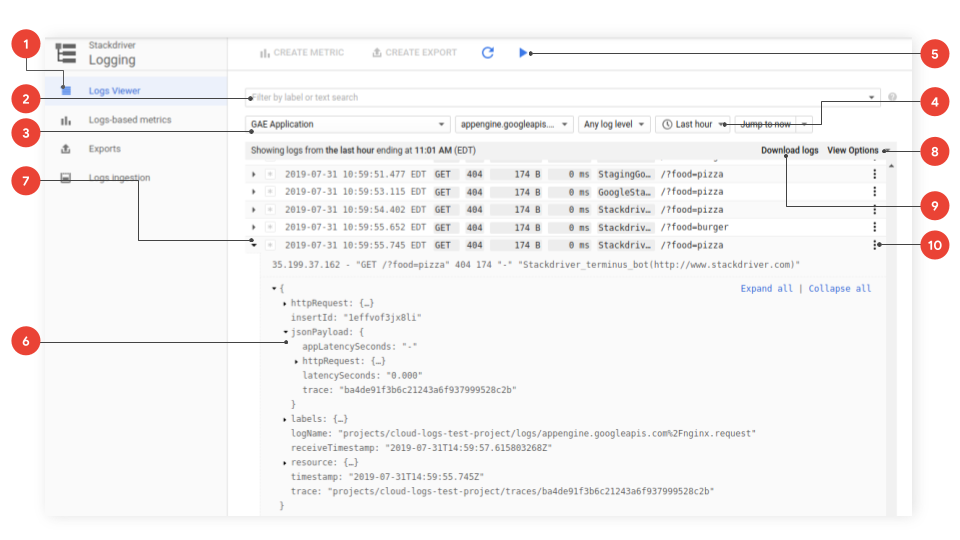Click the raw log line starting with 35.199.37.162
Screen dimensions: 960x540
pos(536,265)
